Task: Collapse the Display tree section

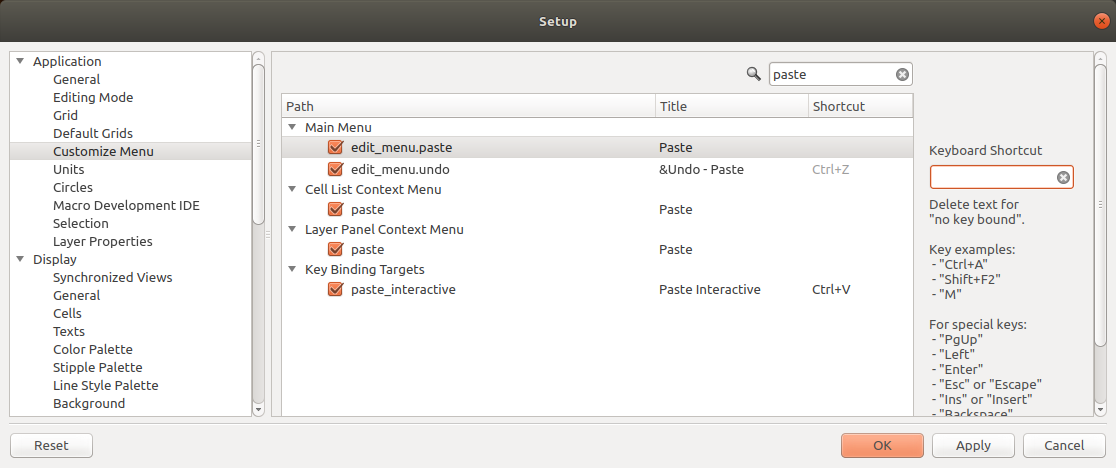Action: 20,260
